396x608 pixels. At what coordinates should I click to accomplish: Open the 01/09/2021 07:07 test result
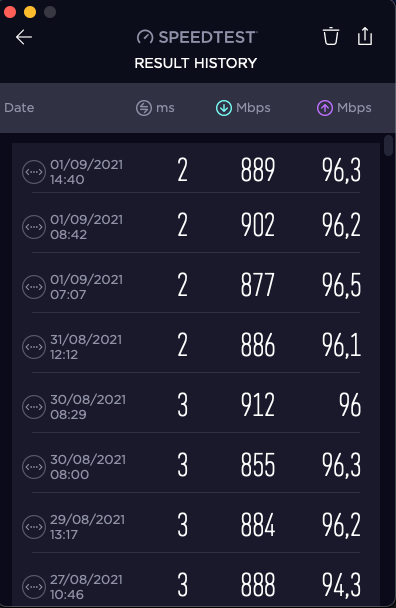click(196, 286)
